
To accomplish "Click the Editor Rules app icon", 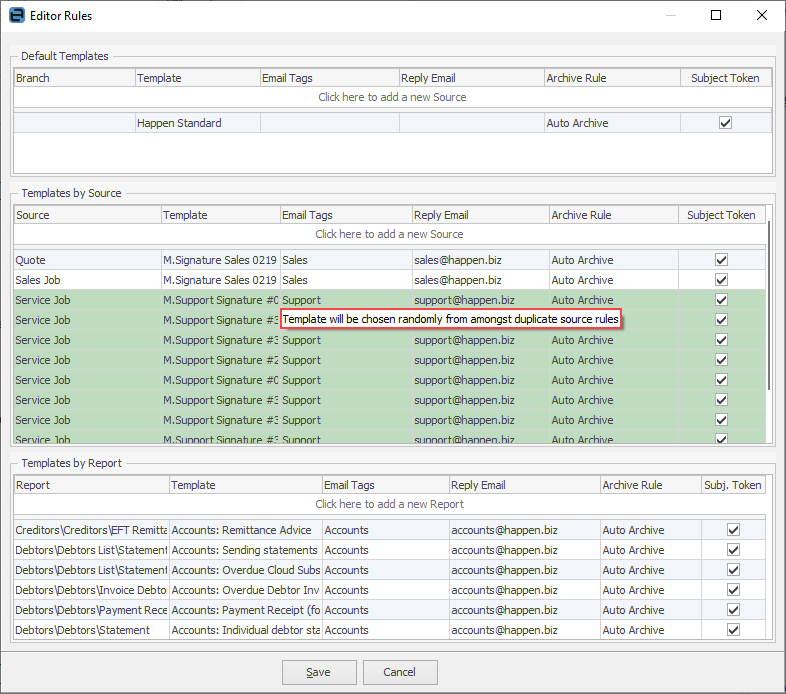I will coord(16,16).
